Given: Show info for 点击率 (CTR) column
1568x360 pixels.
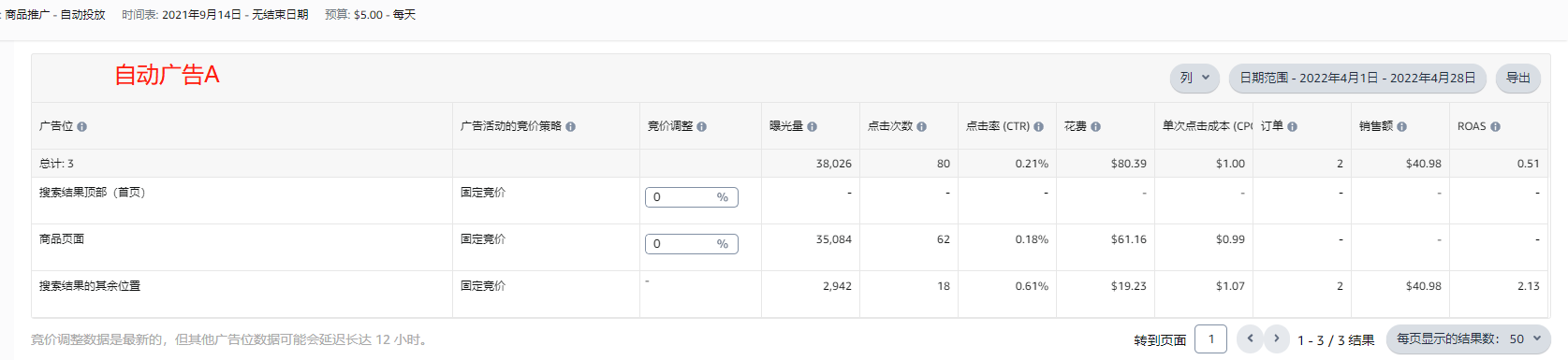Looking at the screenshot, I should coord(1038,126).
